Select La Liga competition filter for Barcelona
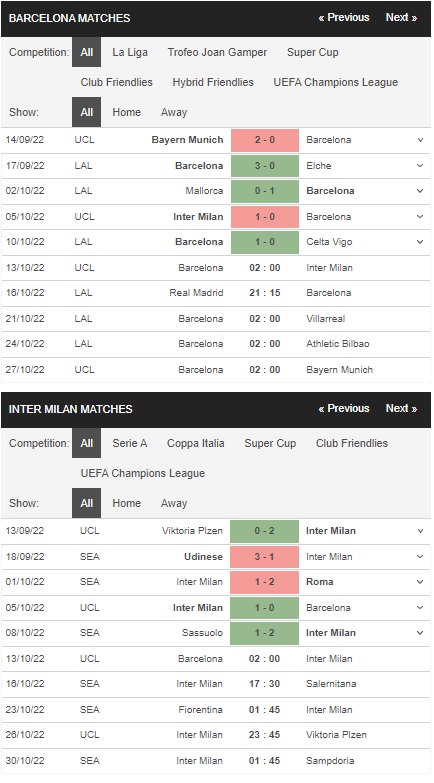The height and width of the screenshot is (783, 434). [130, 52]
